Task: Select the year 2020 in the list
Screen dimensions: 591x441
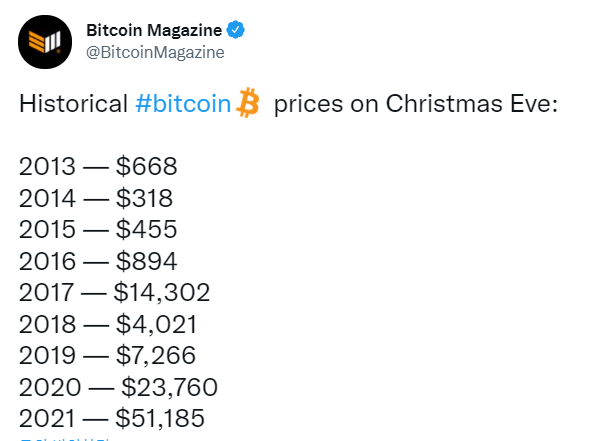Action: 50,387
